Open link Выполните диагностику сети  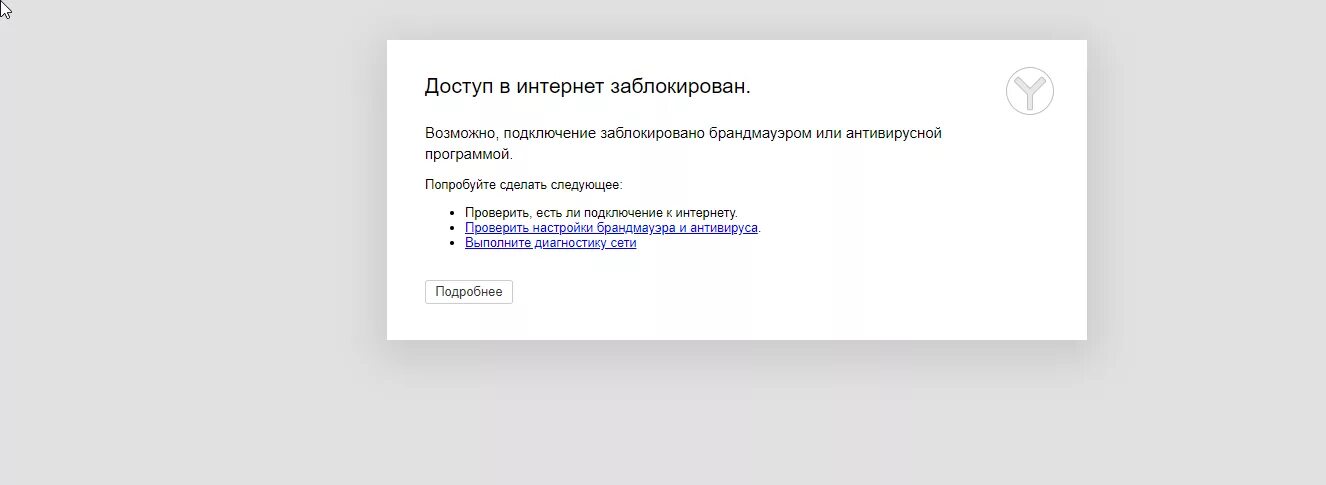(550, 243)
